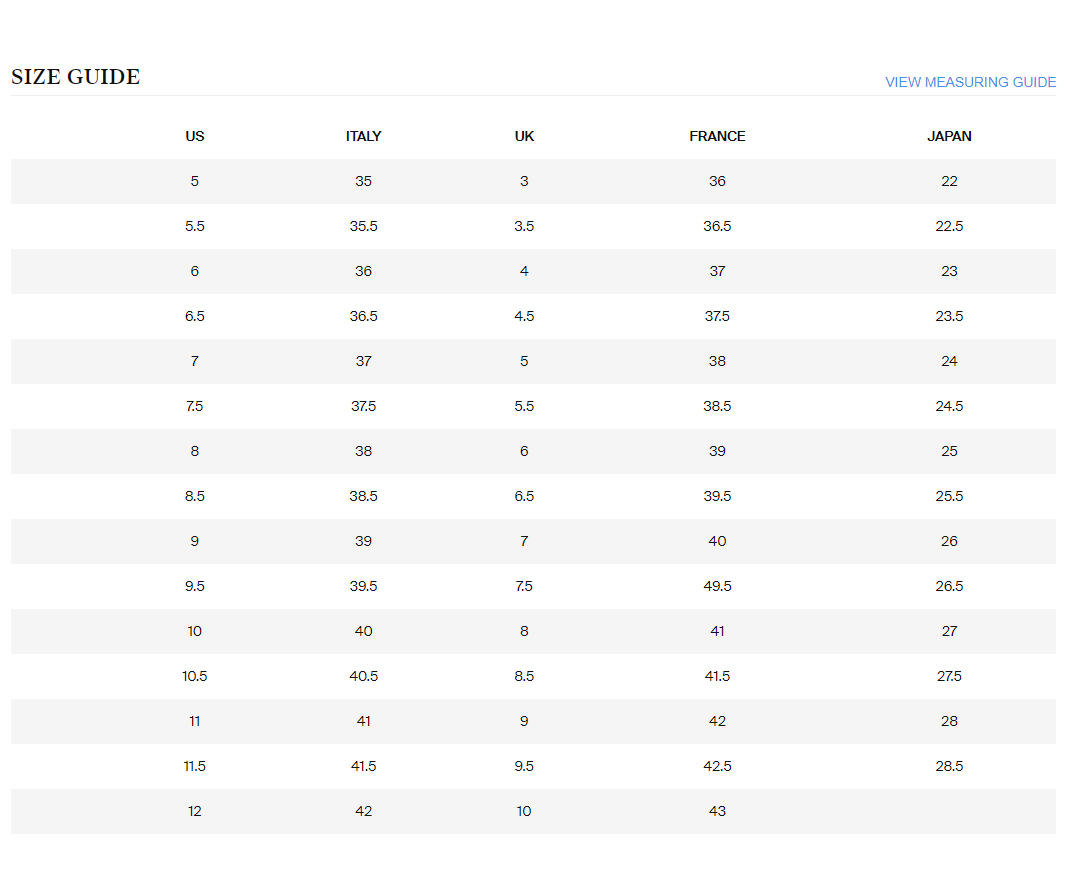Click US size 7.5 cell

[x=194, y=406]
